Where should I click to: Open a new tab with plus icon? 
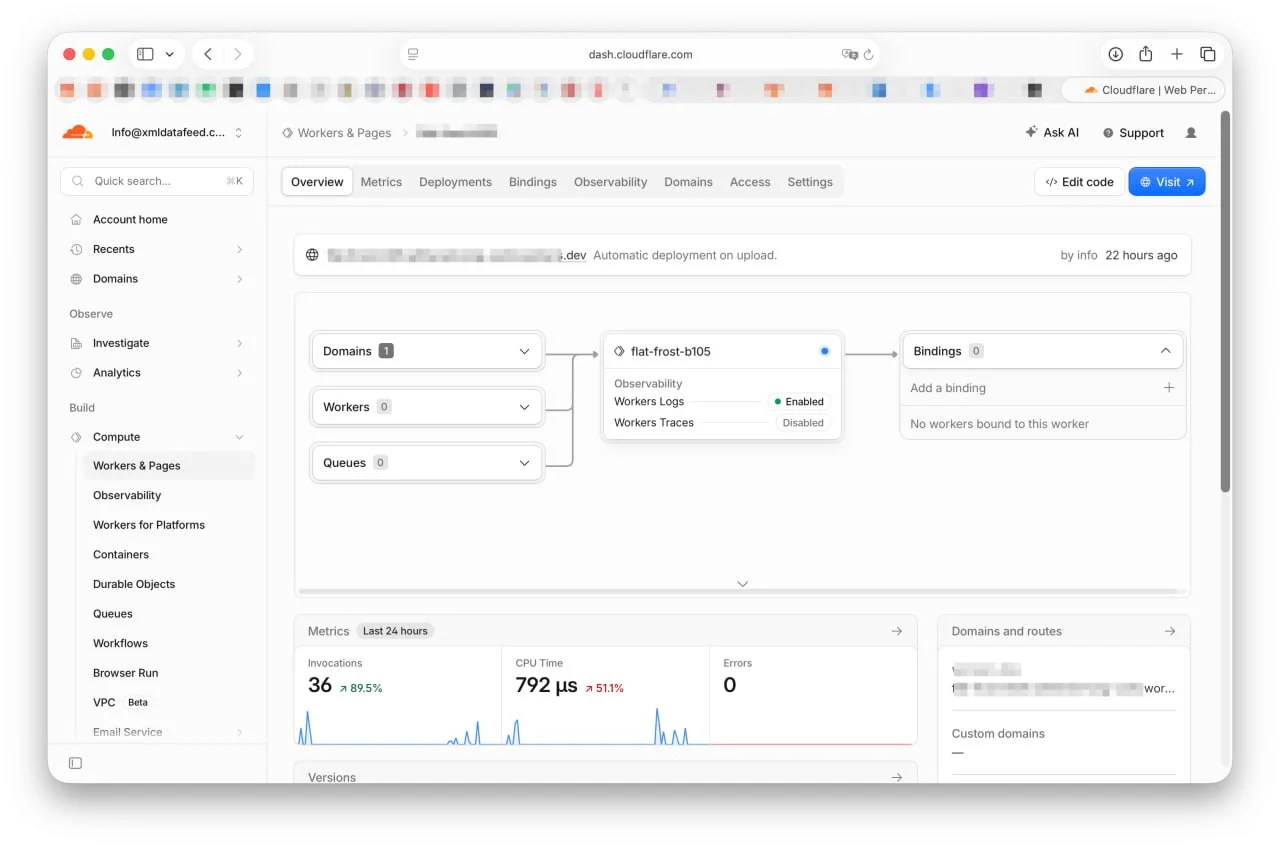pyautogui.click(x=1177, y=54)
